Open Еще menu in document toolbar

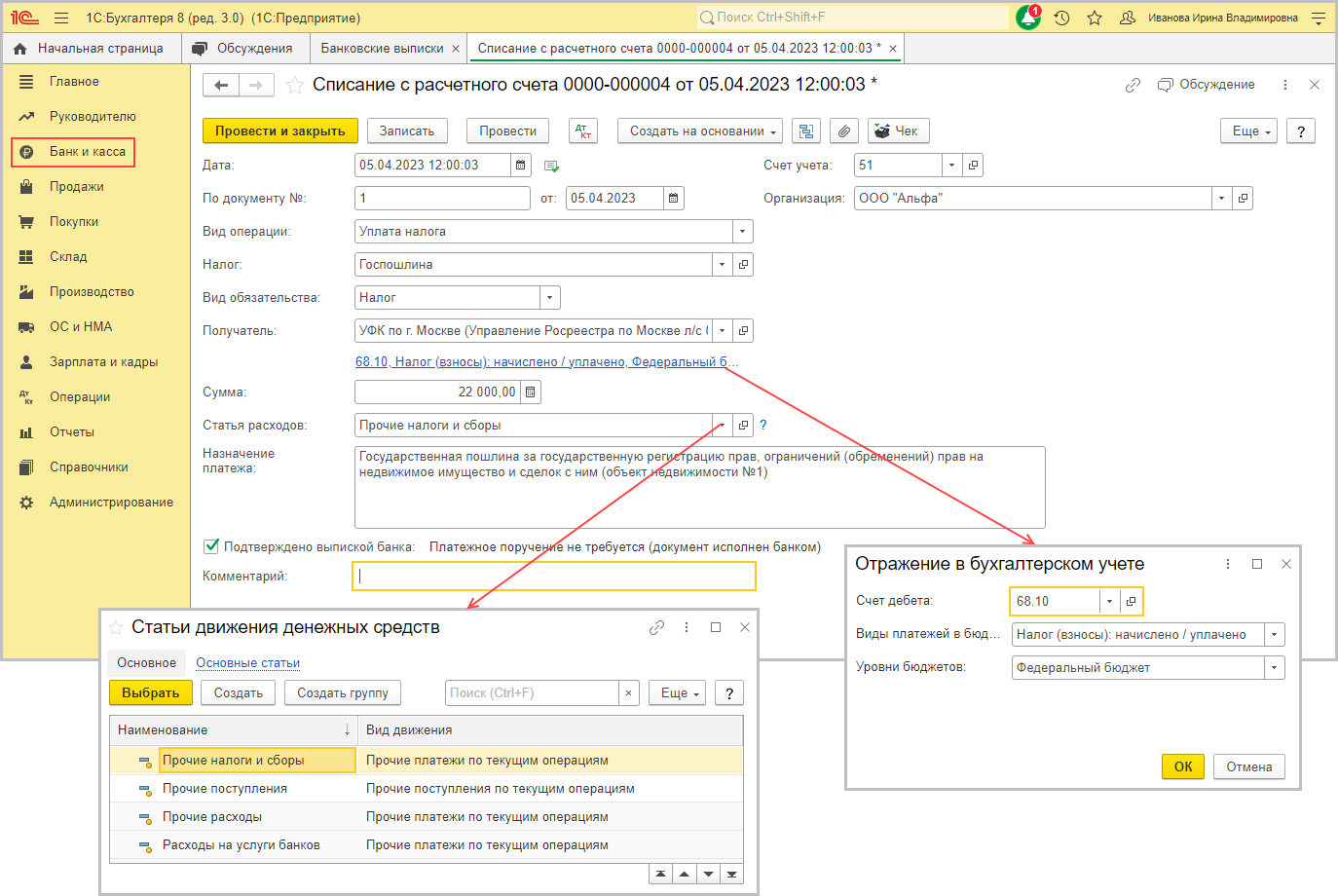click(1248, 131)
